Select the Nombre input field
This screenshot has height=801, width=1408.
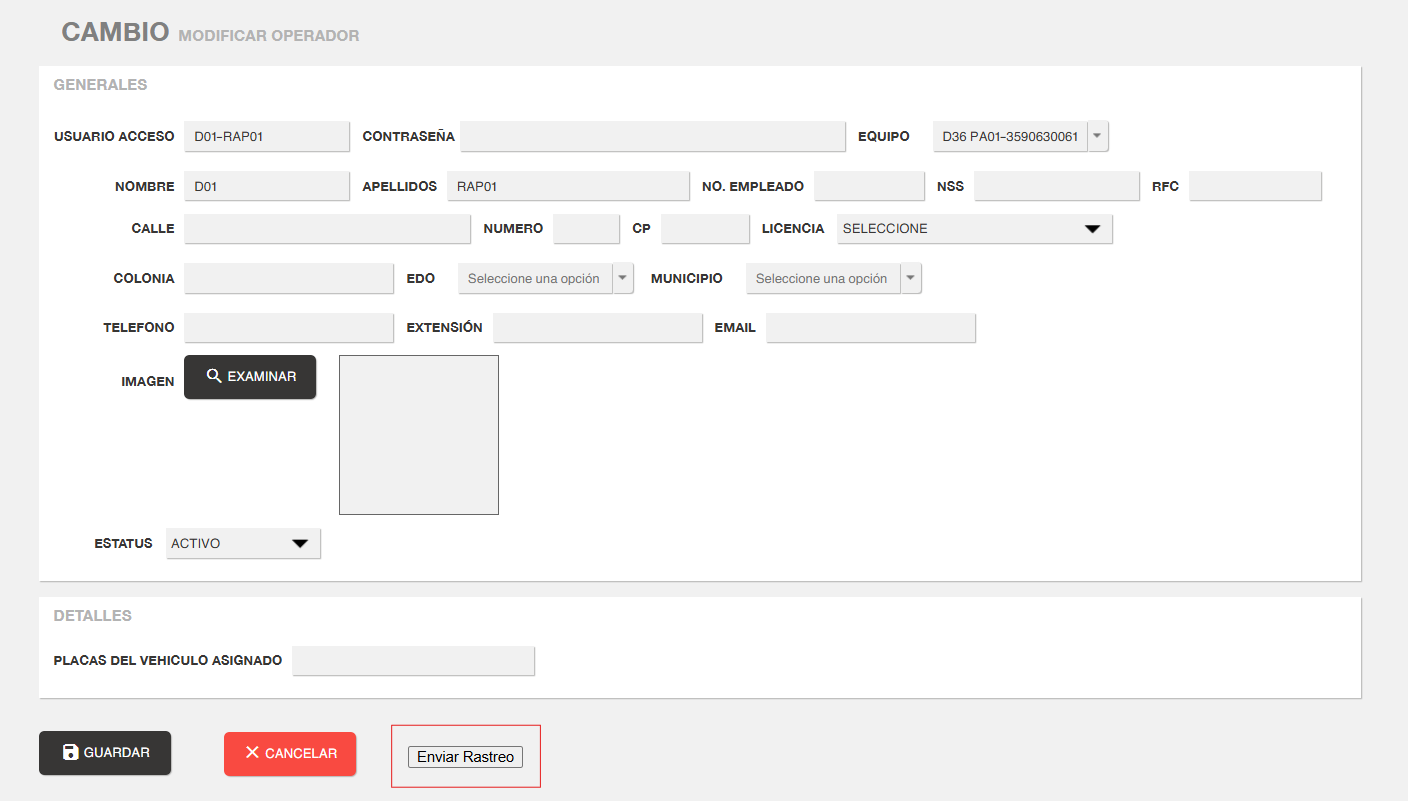266,186
